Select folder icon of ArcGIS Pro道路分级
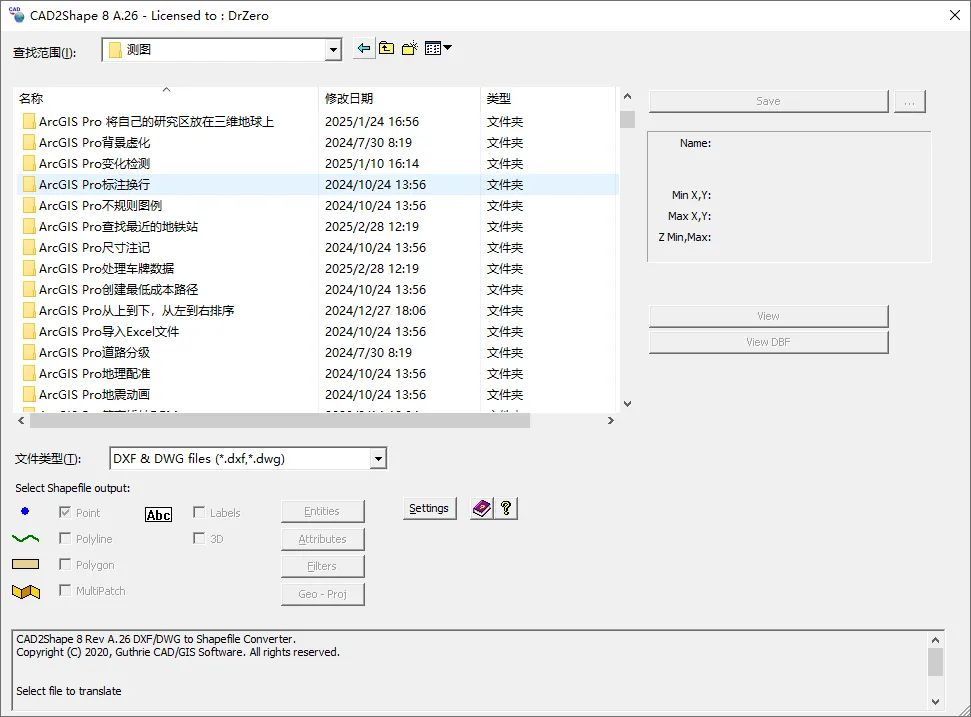Viewport: 971px width, 717px height. [x=28, y=352]
